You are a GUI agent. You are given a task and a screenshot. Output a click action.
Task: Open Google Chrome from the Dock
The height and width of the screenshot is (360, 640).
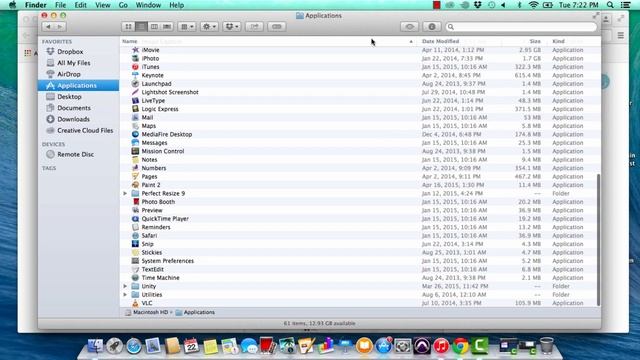tap(460, 346)
